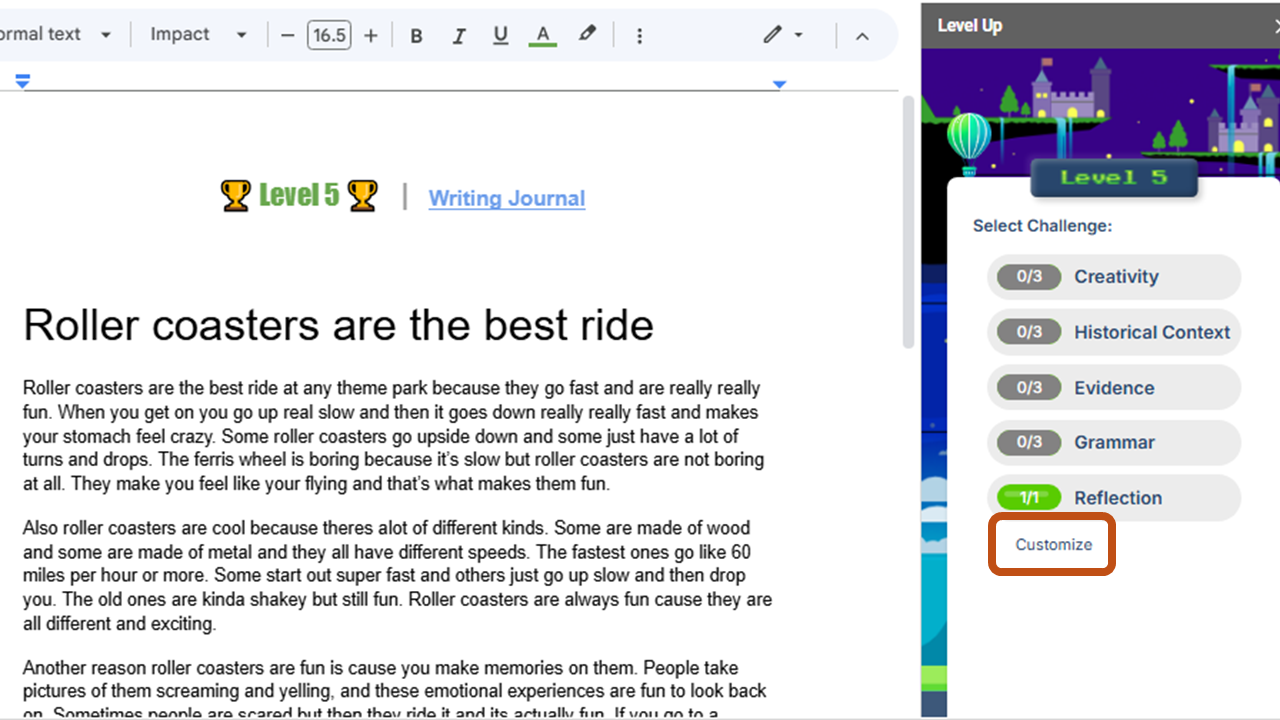This screenshot has height=720, width=1280.
Task: Click the 0/3 badge next to Creativity
Action: click(x=1029, y=277)
